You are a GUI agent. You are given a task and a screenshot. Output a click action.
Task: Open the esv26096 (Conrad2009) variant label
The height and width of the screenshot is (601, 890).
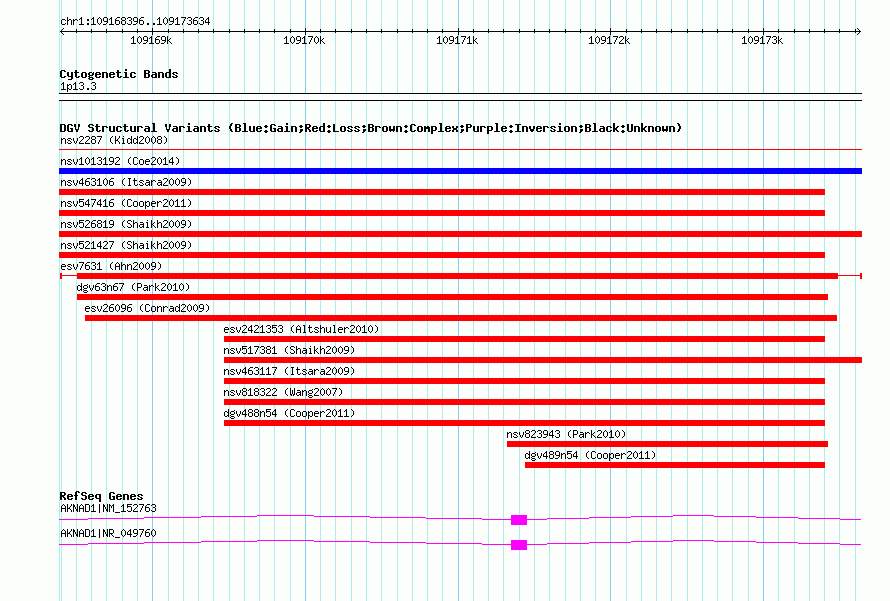pos(147,309)
